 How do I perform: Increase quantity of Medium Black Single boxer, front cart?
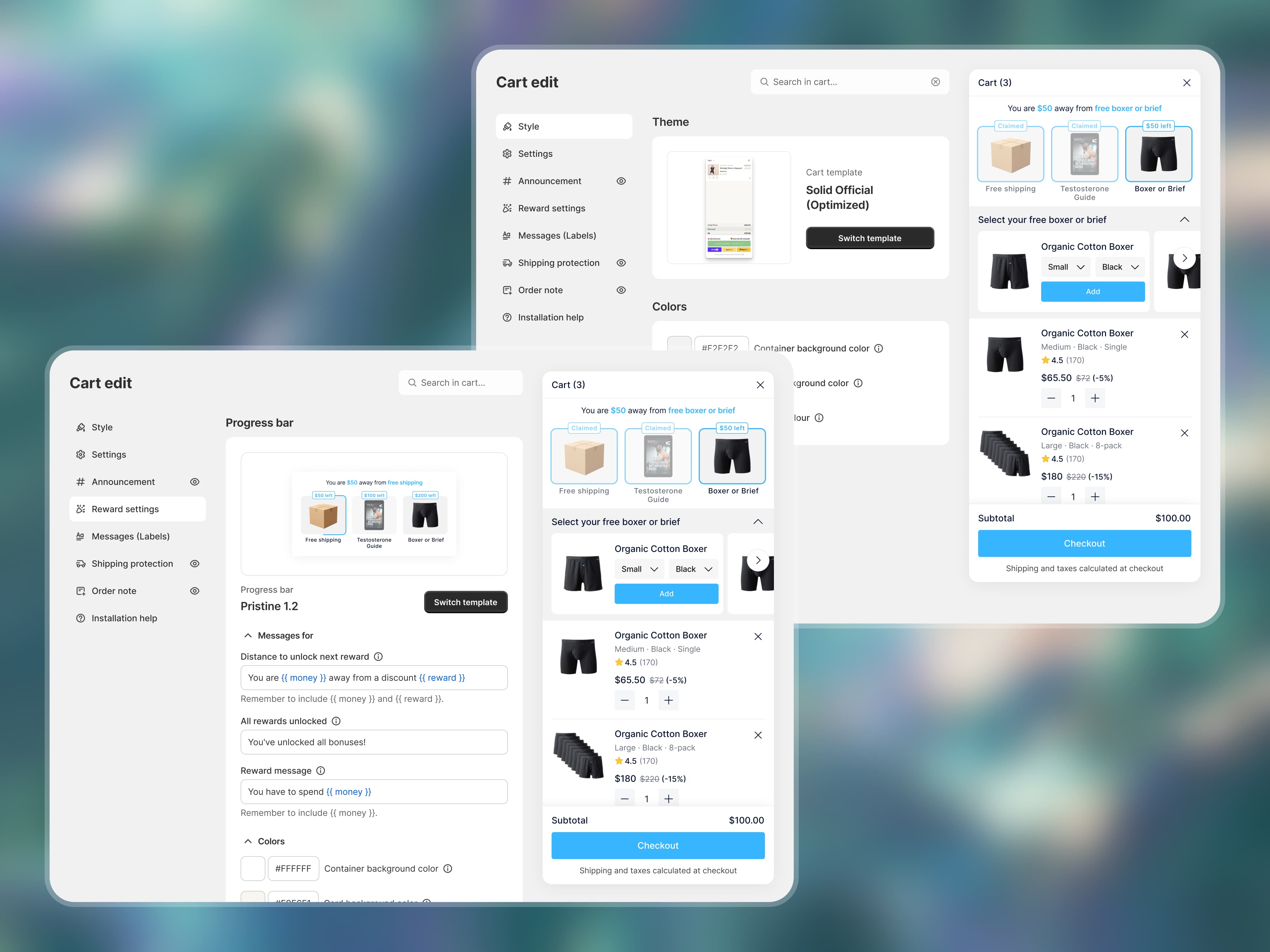point(668,700)
